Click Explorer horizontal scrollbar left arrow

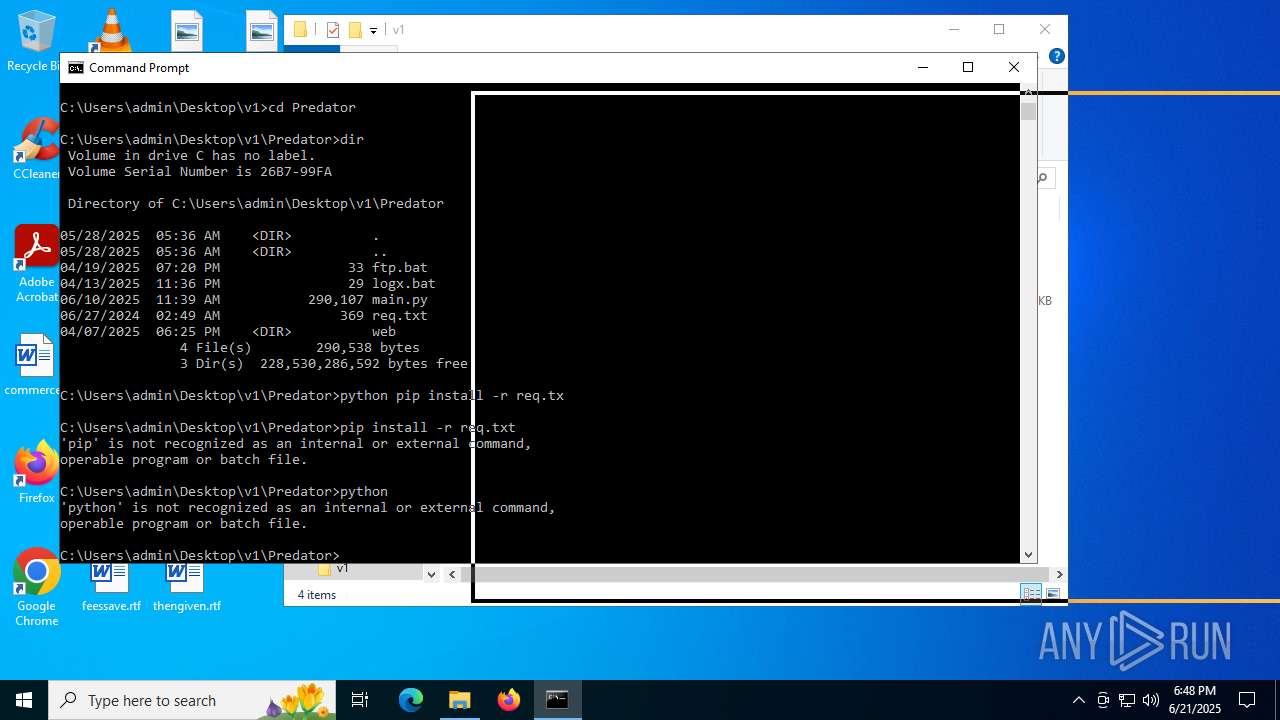click(453, 574)
